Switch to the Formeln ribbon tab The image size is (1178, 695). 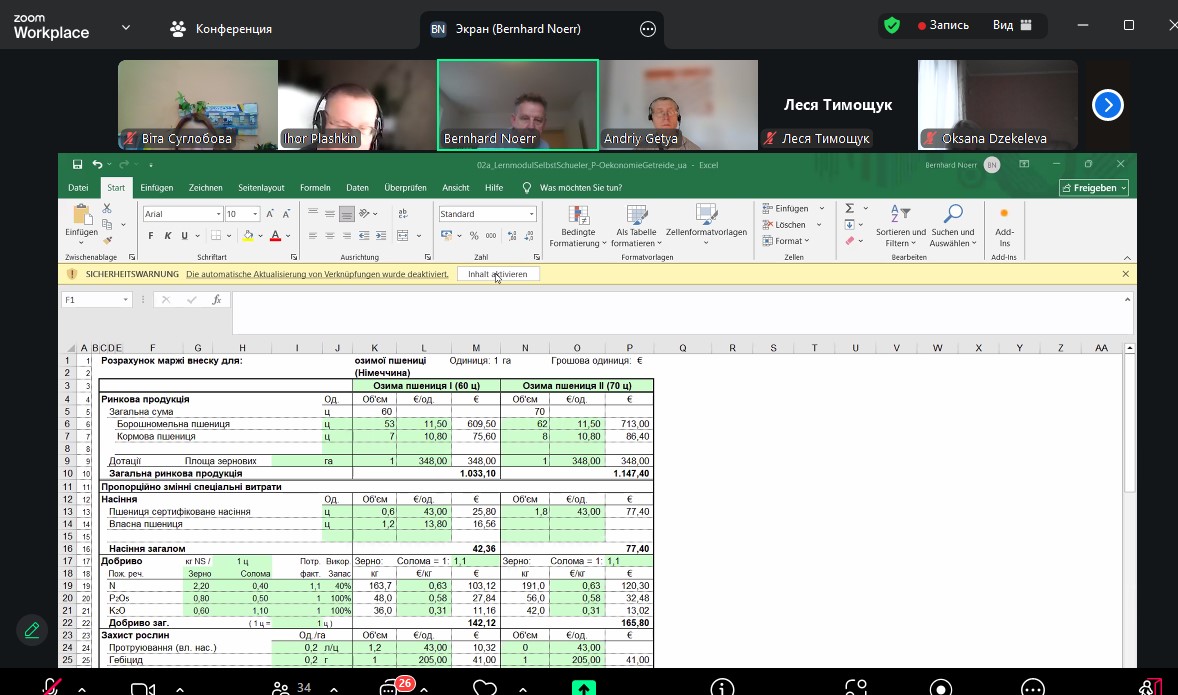[x=315, y=188]
